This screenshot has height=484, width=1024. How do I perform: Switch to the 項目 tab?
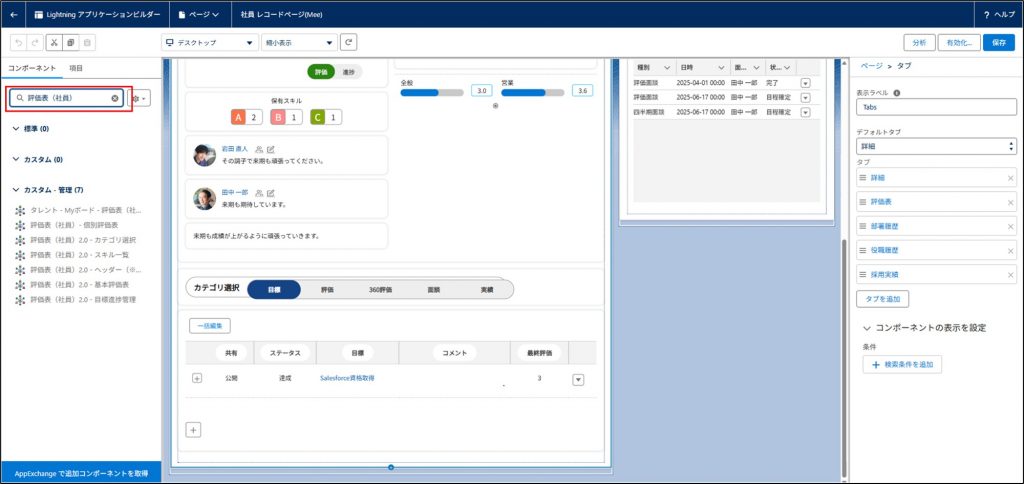76,67
